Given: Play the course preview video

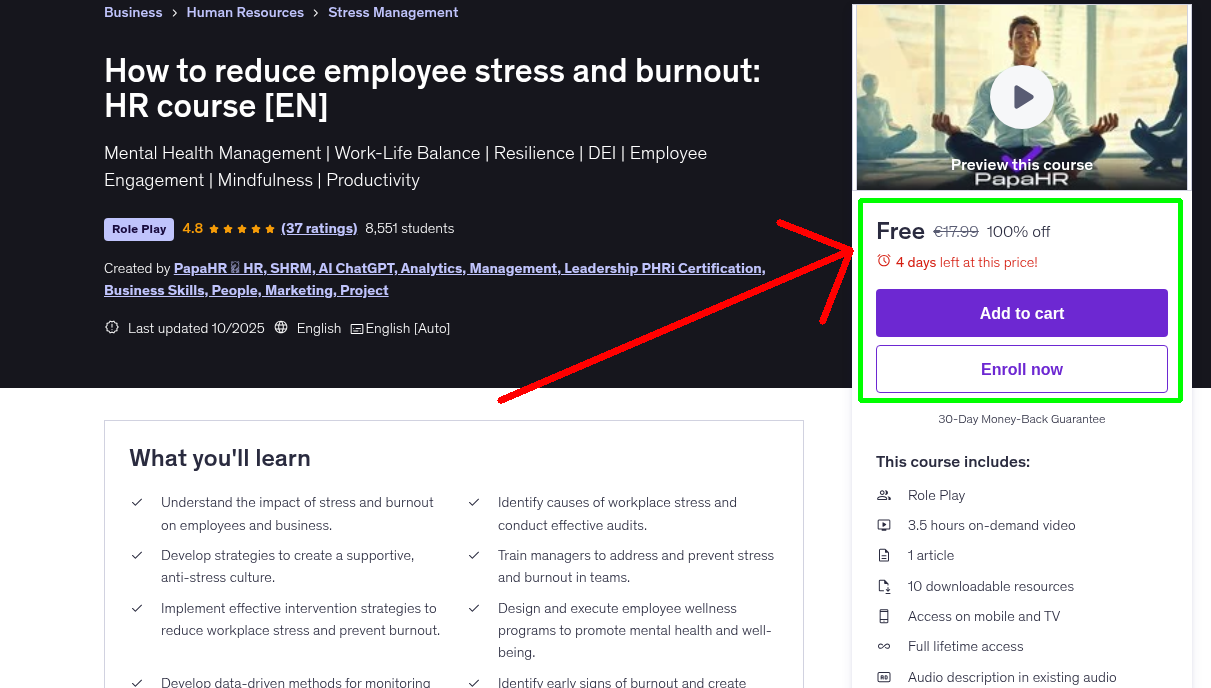Looking at the screenshot, I should tap(1021, 96).
